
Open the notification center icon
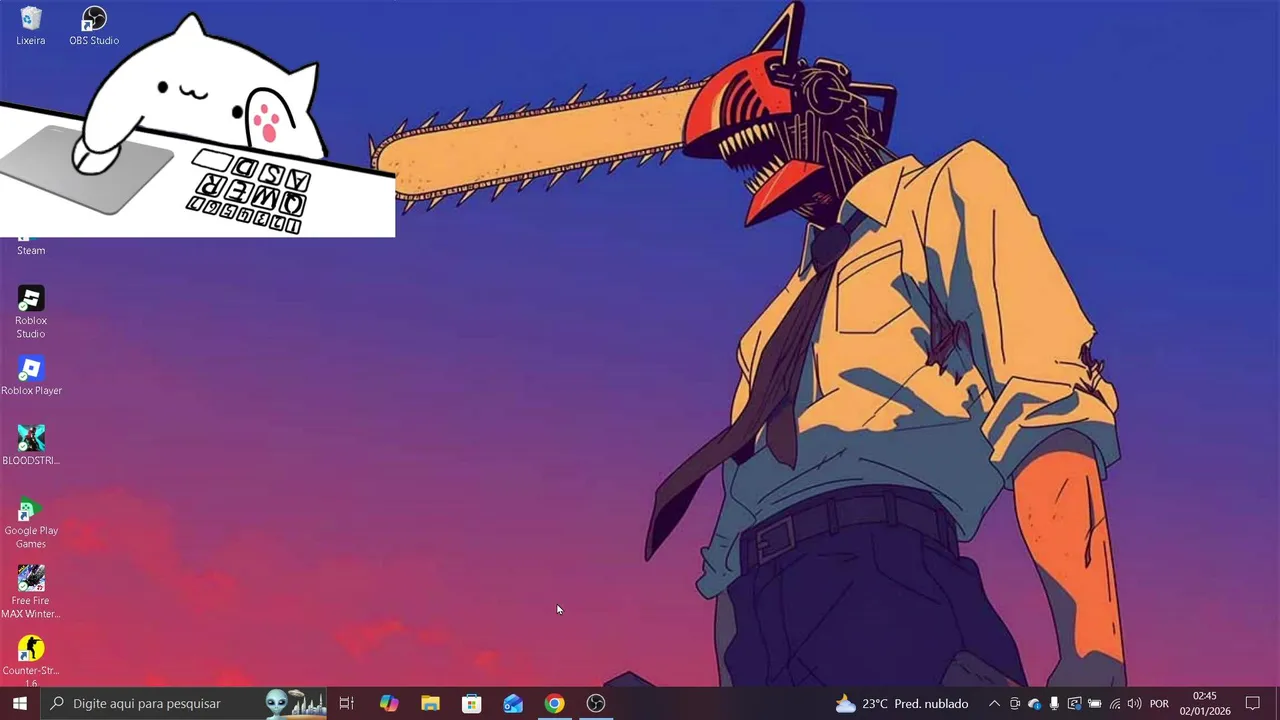pyautogui.click(x=1253, y=704)
